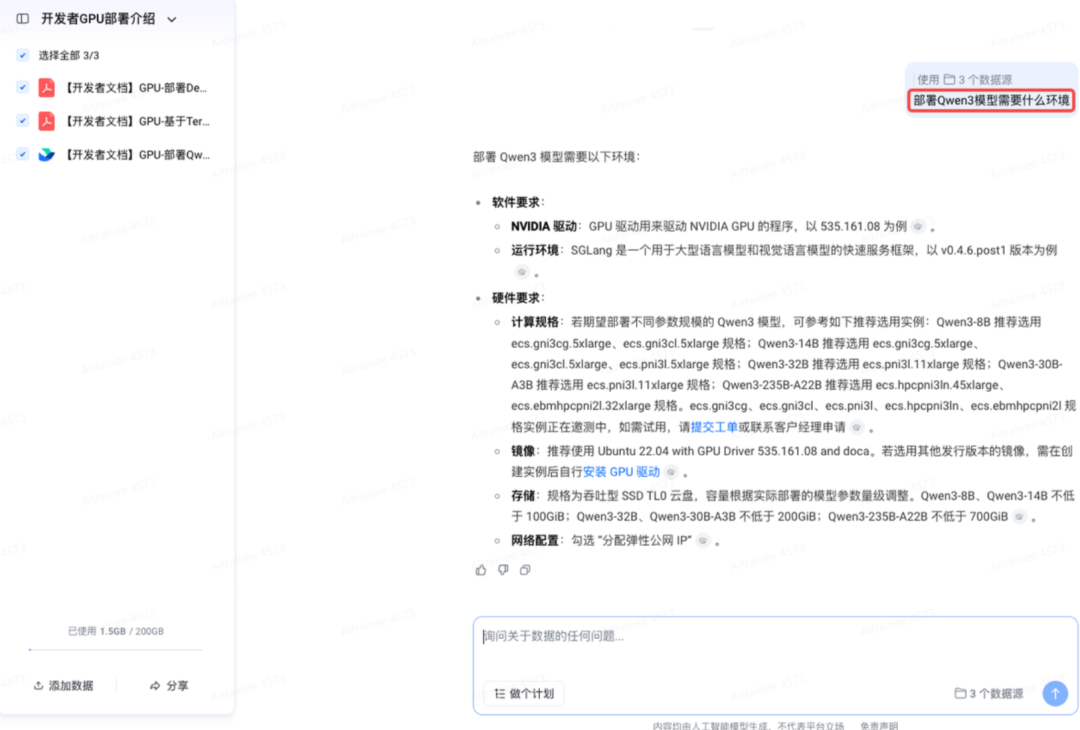Click the user message 部署Qwen3模型需要什么环境
This screenshot has height=730, width=1080.
point(991,101)
